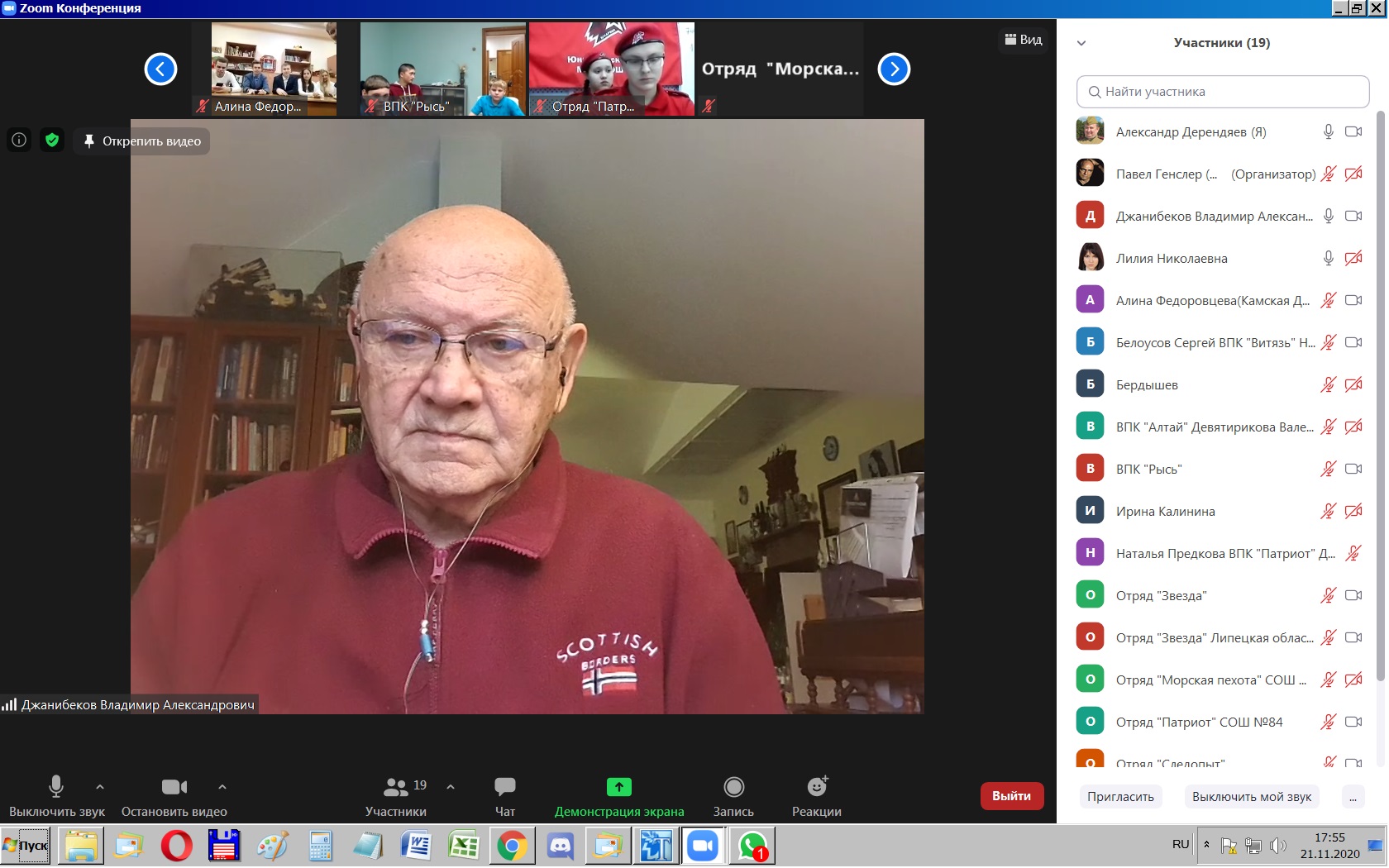Toggle the Участники participants panel
Screen dimensions: 1389x868
point(396,797)
